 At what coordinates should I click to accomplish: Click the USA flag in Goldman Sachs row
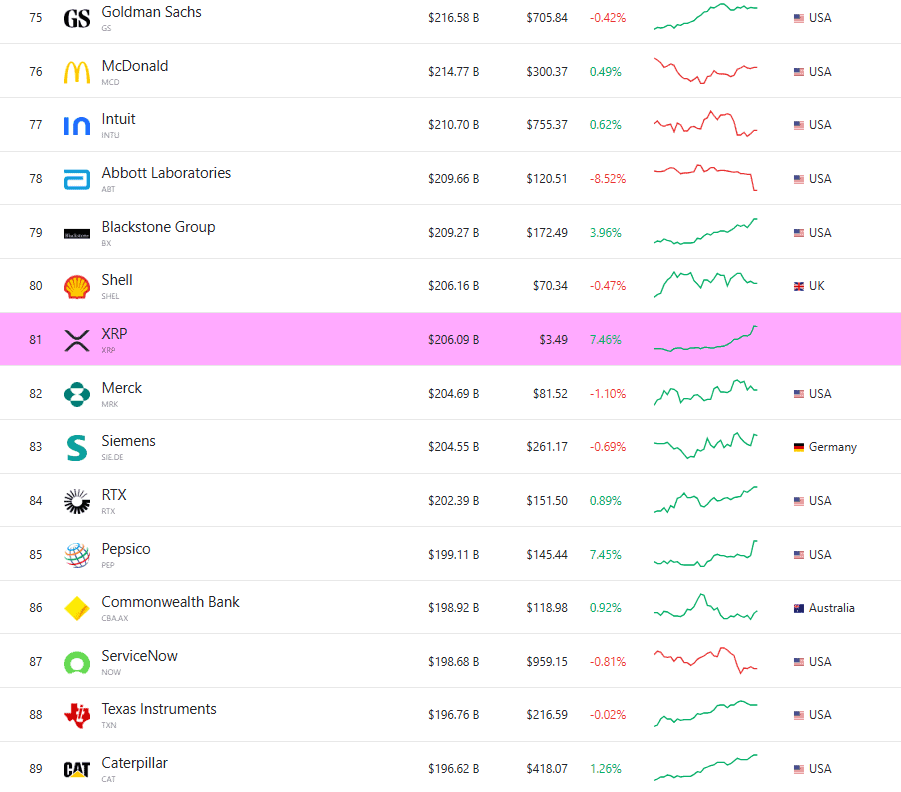[x=799, y=18]
